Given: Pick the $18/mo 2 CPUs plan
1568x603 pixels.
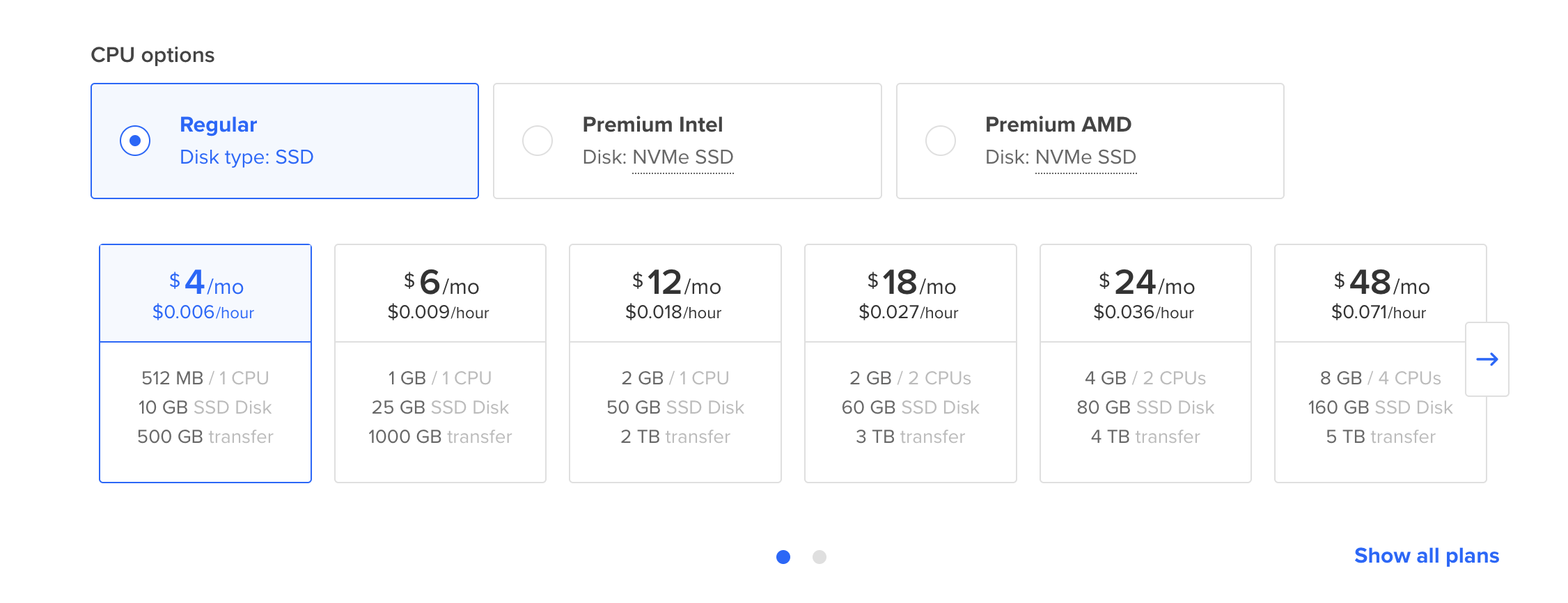Looking at the screenshot, I should click(x=910, y=363).
